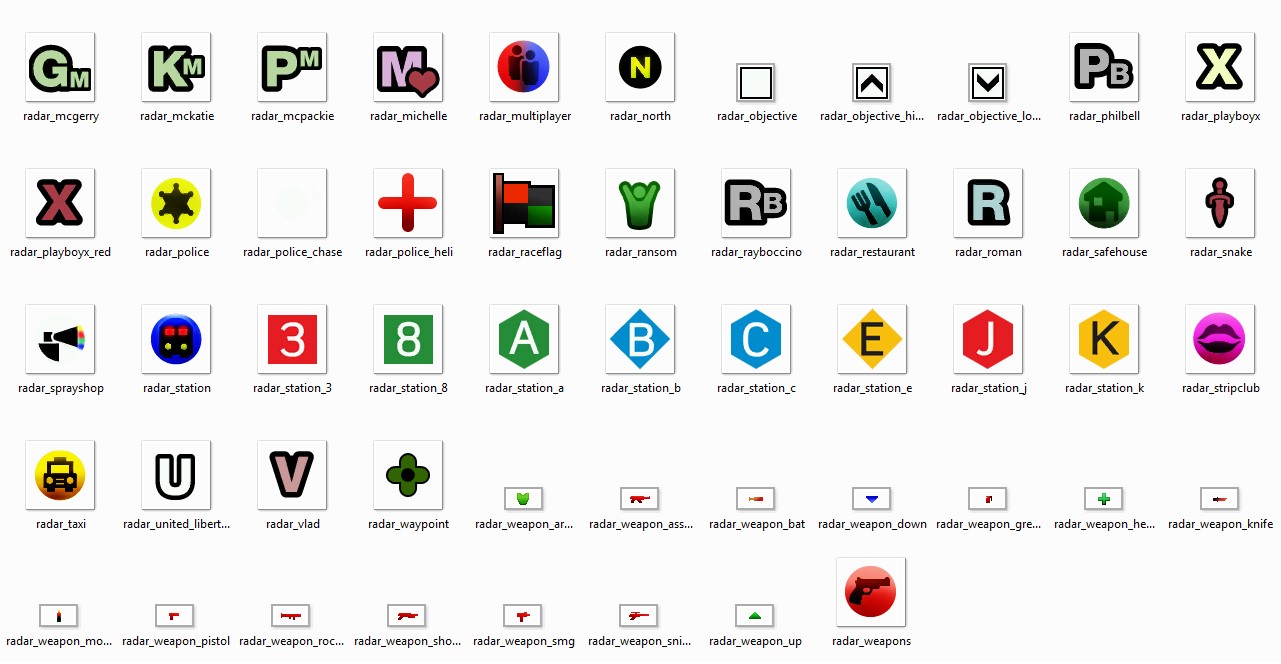The image size is (1281, 664).
Task: Pick yellow hexagon radar_station_k icon
Action: point(1104,339)
